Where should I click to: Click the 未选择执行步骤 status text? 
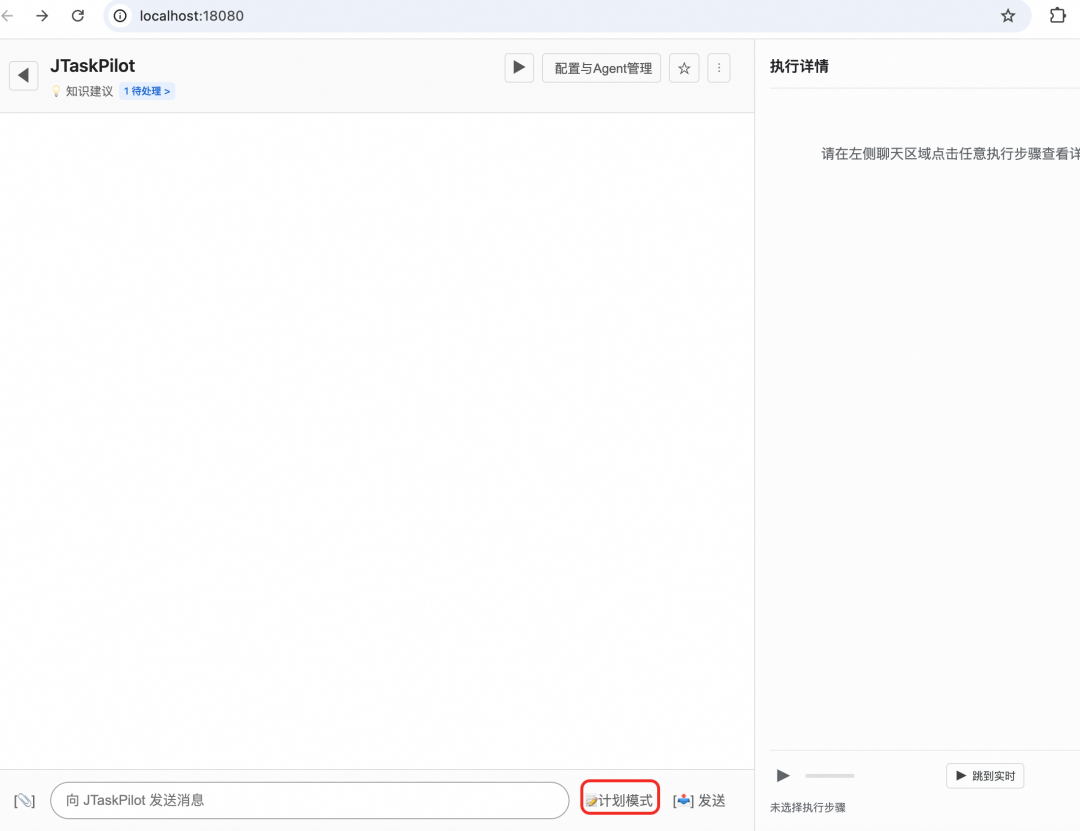coord(807,808)
